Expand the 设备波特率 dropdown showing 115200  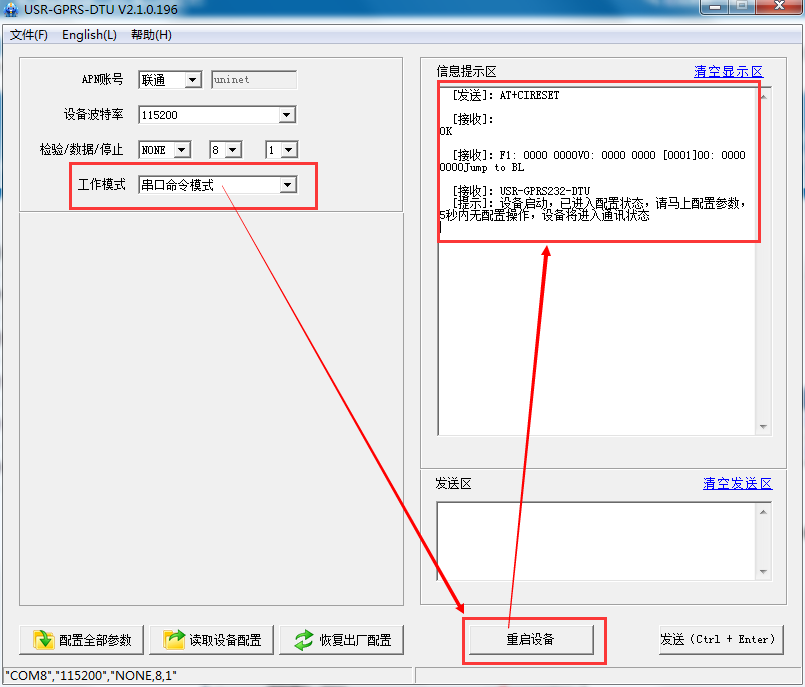[x=286, y=114]
